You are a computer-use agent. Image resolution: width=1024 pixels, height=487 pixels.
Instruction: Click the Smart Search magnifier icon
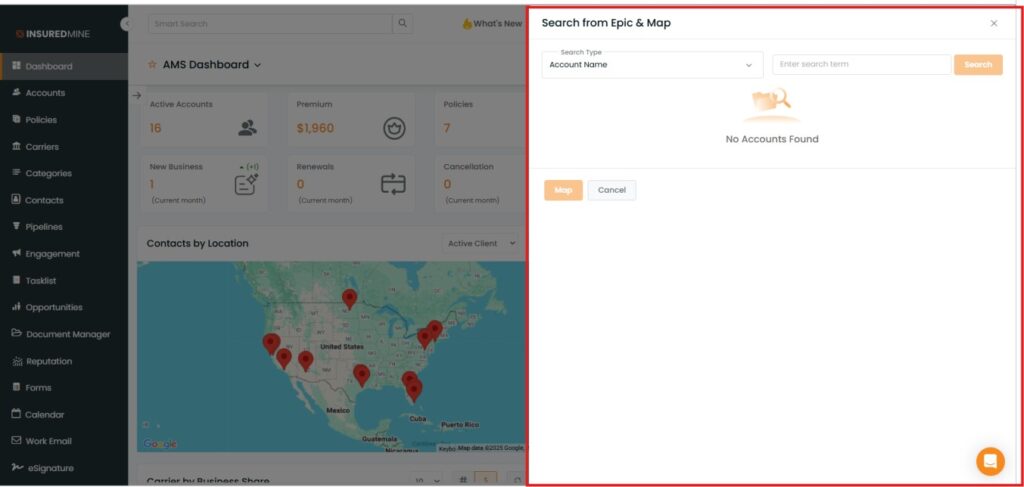pyautogui.click(x=402, y=24)
